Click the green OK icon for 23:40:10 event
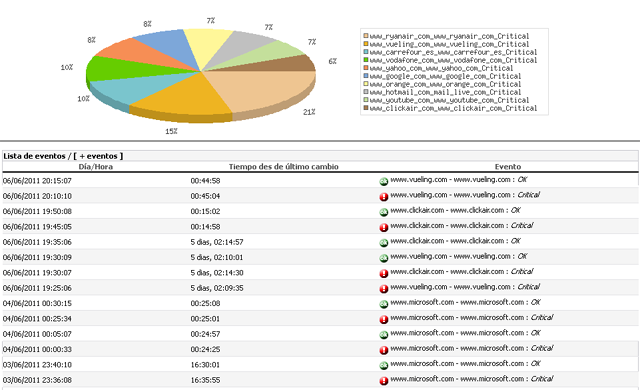Image resolution: width=640 pixels, height=390 pixels. click(384, 366)
